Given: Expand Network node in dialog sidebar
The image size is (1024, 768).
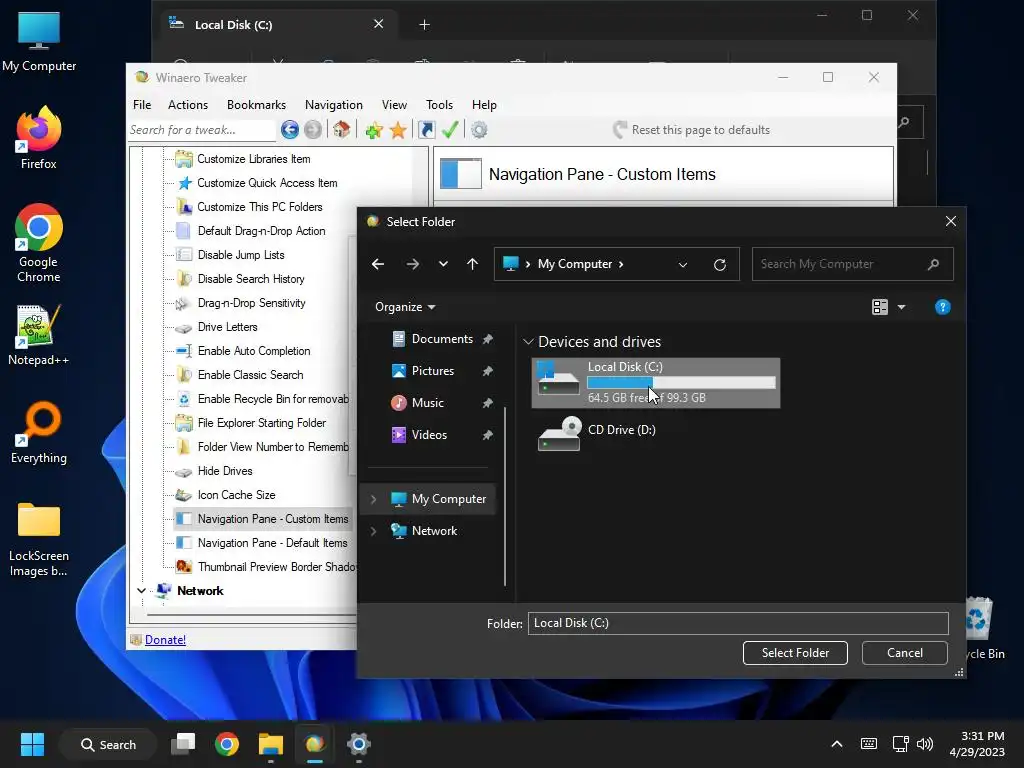Looking at the screenshot, I should coord(374,531).
